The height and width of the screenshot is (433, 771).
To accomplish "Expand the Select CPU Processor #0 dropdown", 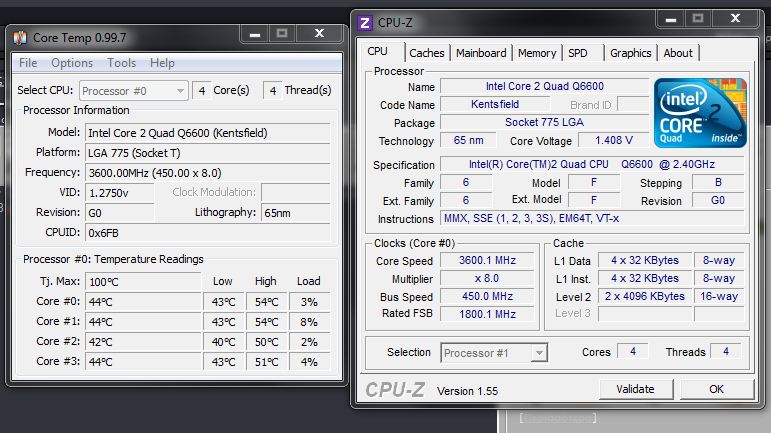I will pyautogui.click(x=134, y=91).
